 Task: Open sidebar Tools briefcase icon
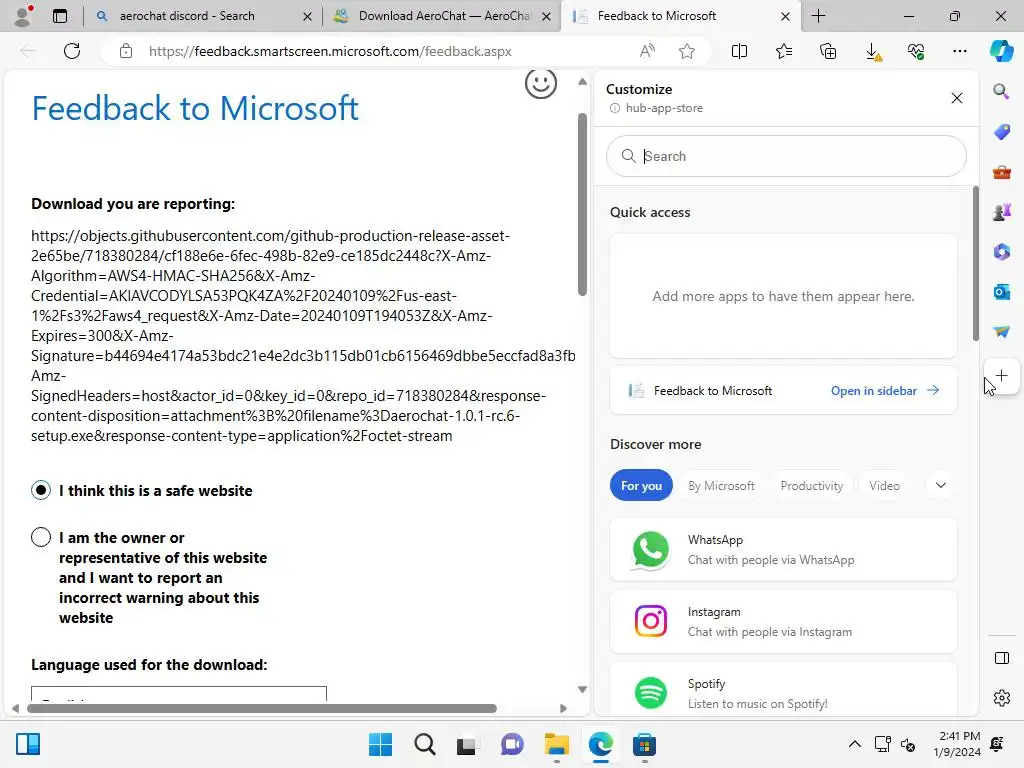click(x=1002, y=172)
